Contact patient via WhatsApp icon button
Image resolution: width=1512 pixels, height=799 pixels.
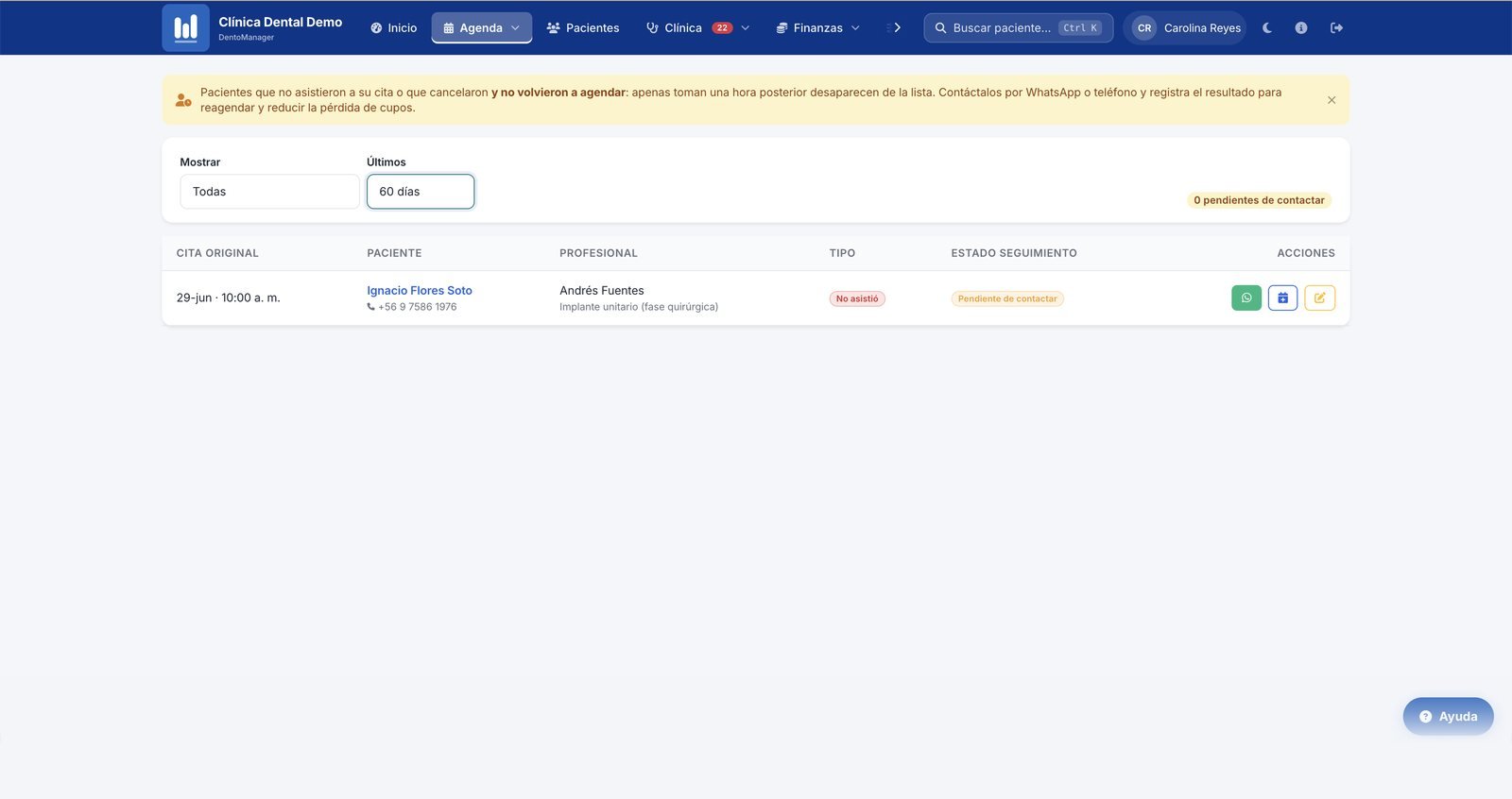[x=1246, y=298]
